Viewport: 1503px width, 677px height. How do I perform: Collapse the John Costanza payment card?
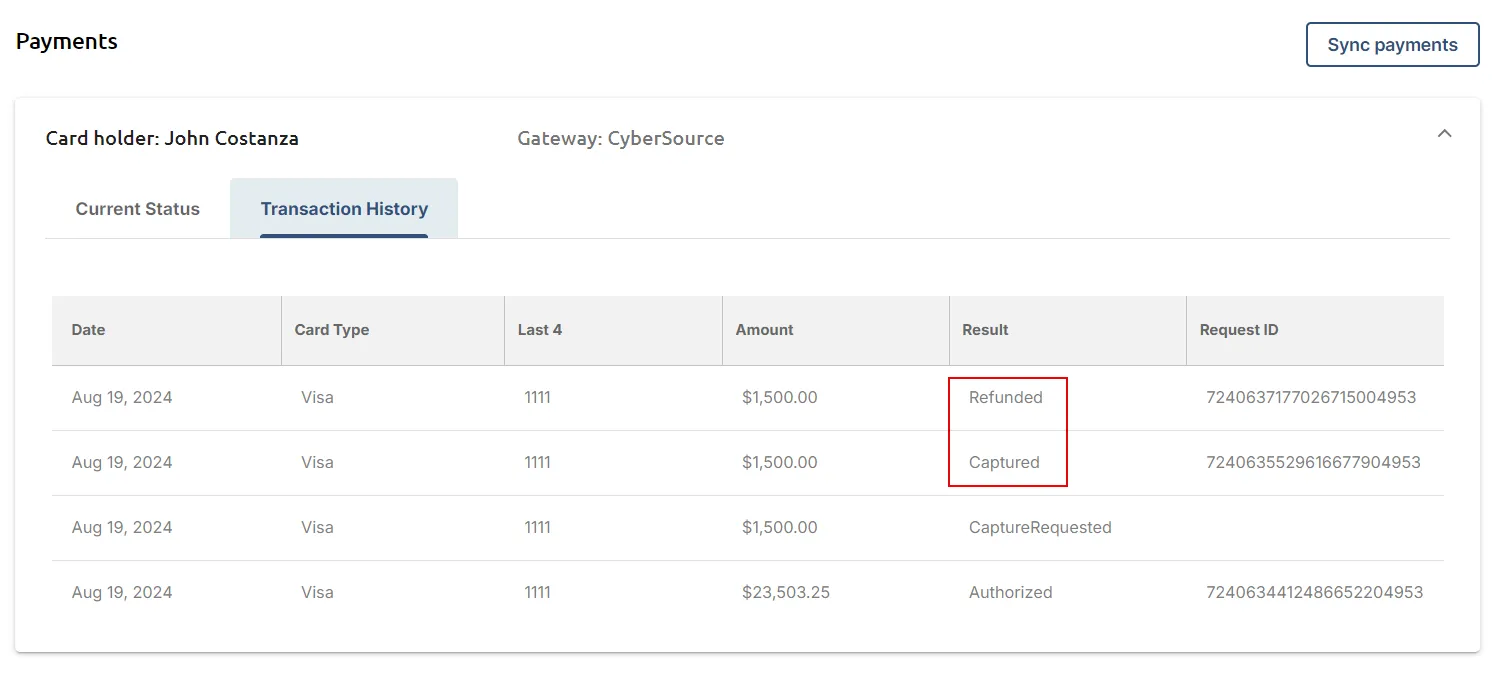pyautogui.click(x=1444, y=134)
